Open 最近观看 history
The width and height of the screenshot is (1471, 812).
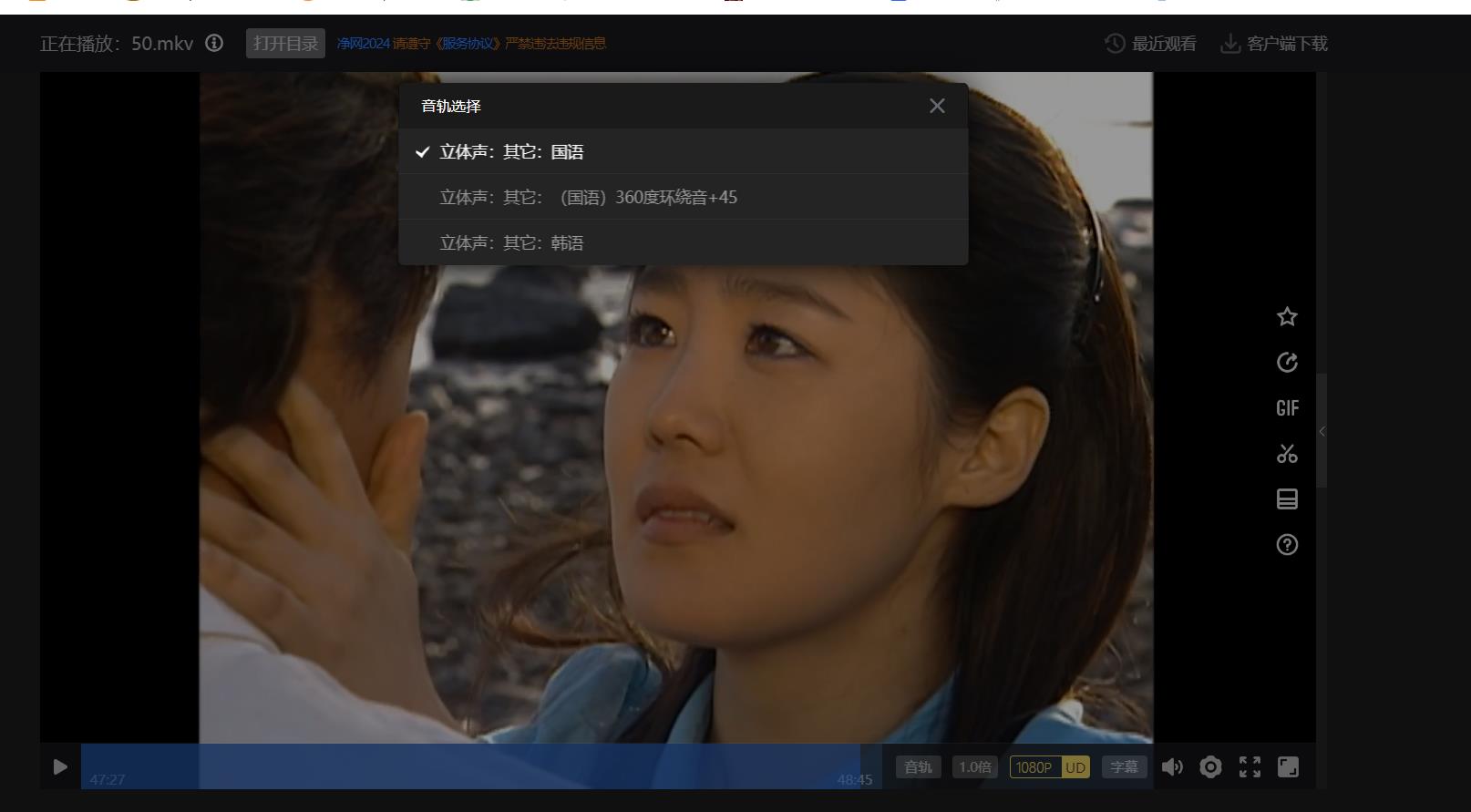pyautogui.click(x=1150, y=43)
